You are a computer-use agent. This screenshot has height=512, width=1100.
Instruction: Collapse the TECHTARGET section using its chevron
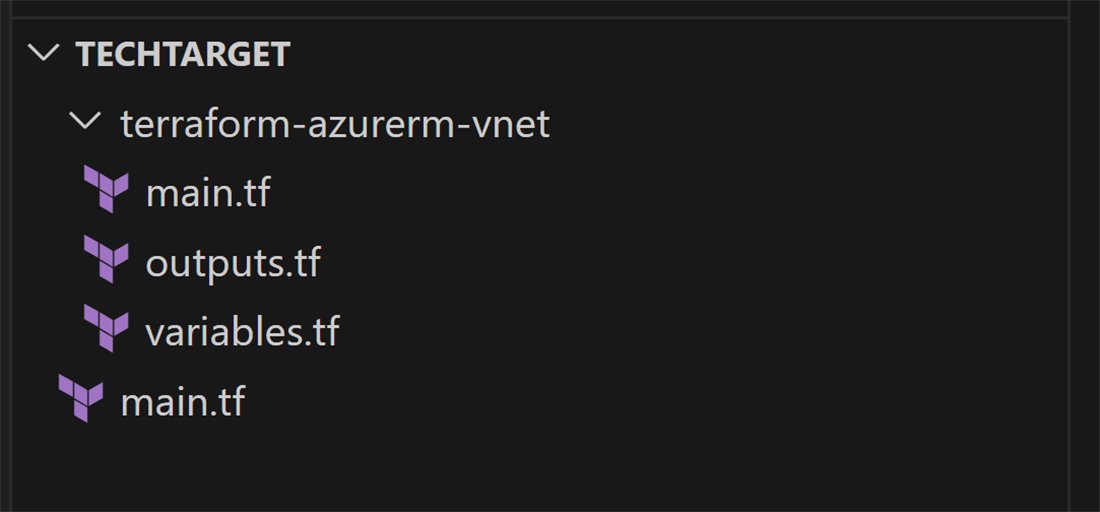44,53
